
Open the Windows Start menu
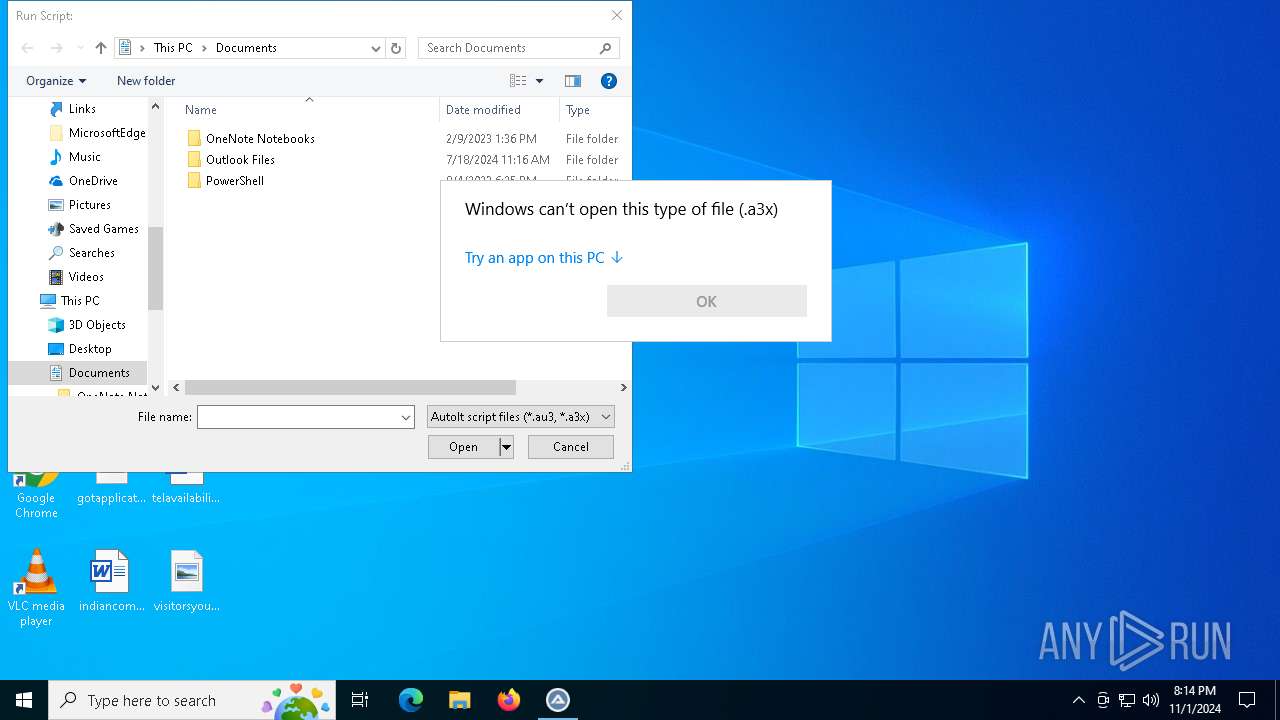coord(24,700)
